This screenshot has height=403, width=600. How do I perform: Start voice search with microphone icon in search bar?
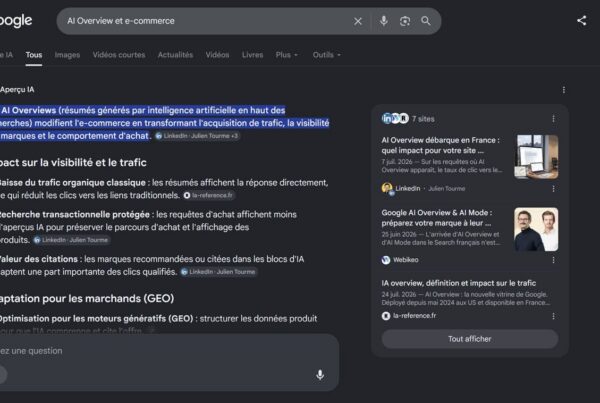pos(383,21)
